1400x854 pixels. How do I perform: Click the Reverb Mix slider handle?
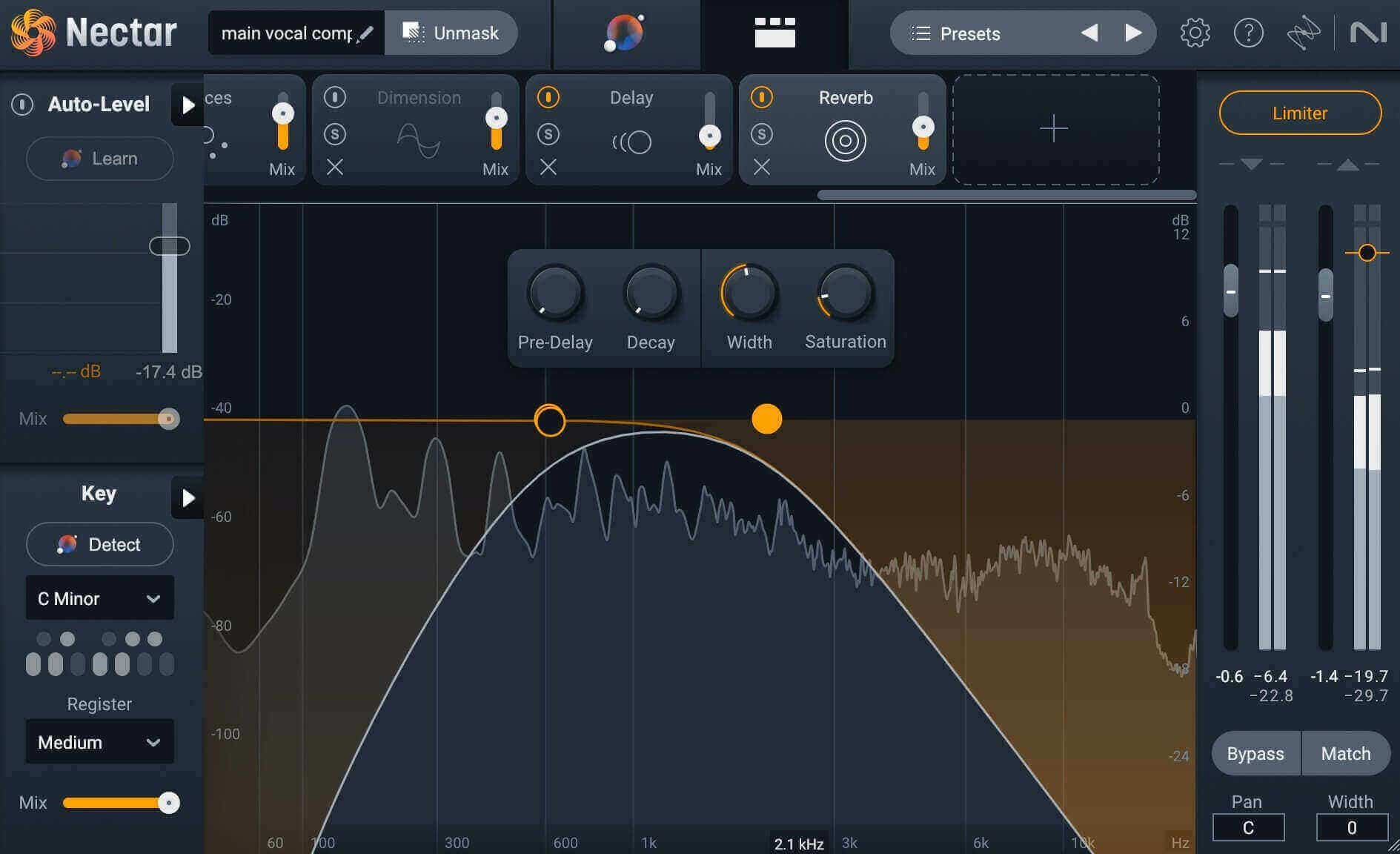(x=923, y=126)
